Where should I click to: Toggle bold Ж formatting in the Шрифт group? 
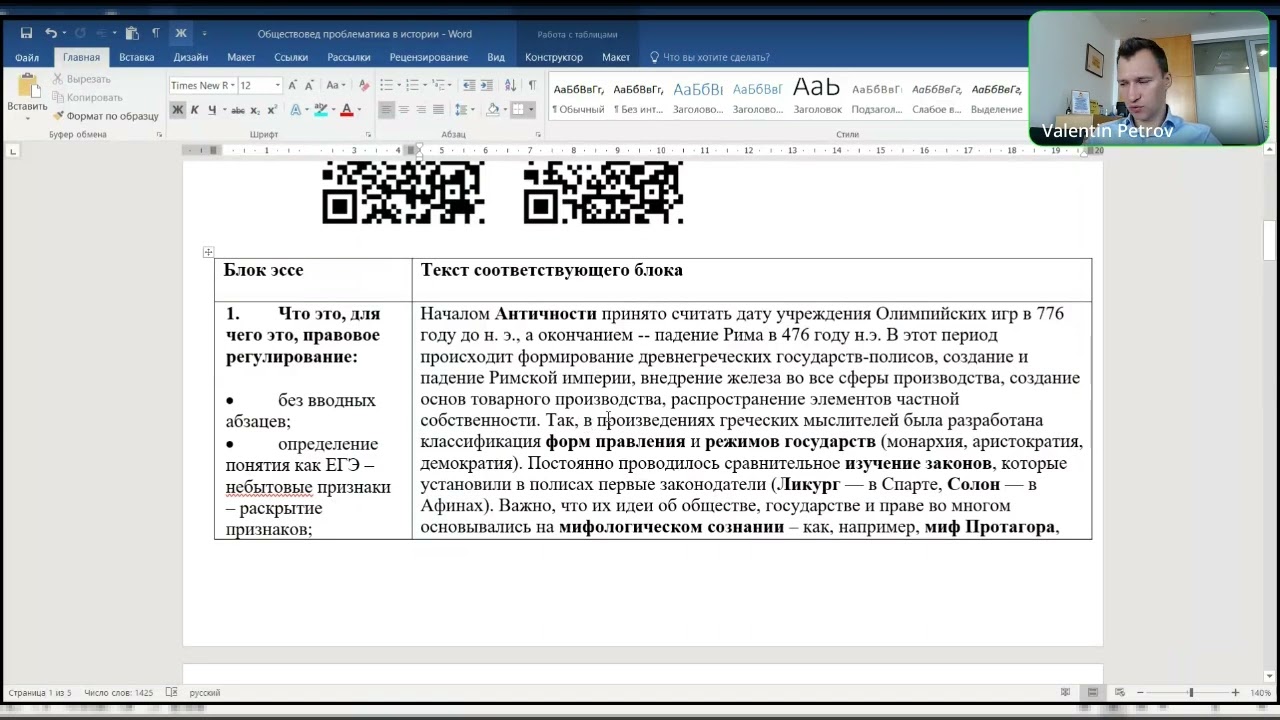click(177, 110)
